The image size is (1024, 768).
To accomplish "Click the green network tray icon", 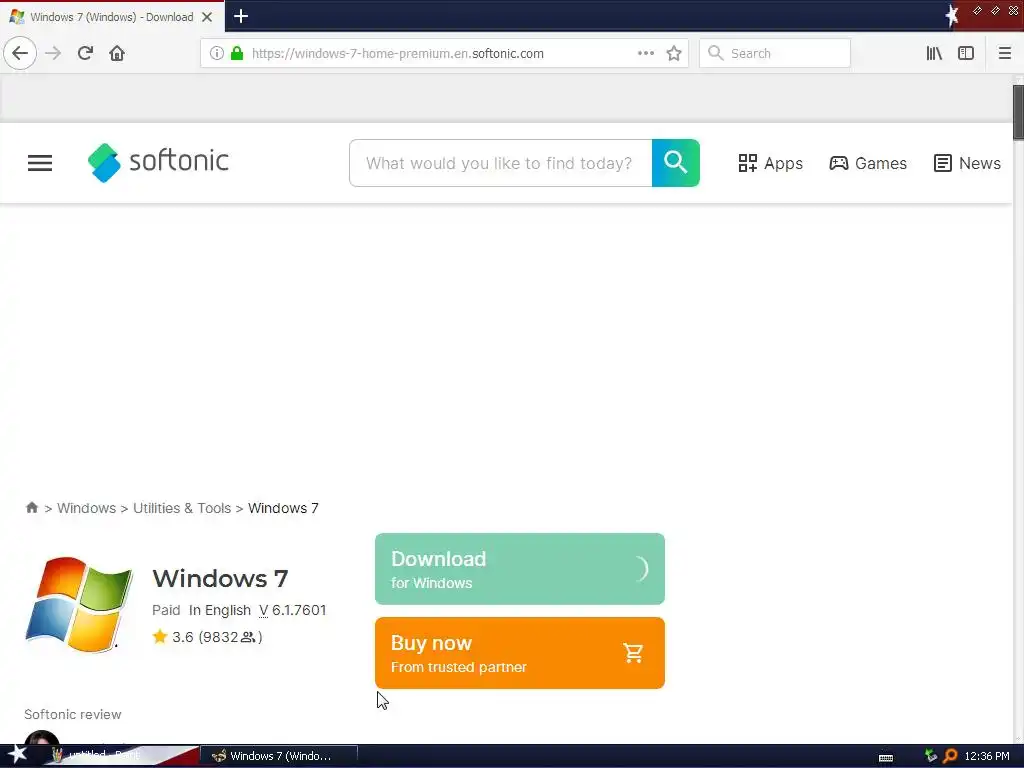I will point(931,756).
